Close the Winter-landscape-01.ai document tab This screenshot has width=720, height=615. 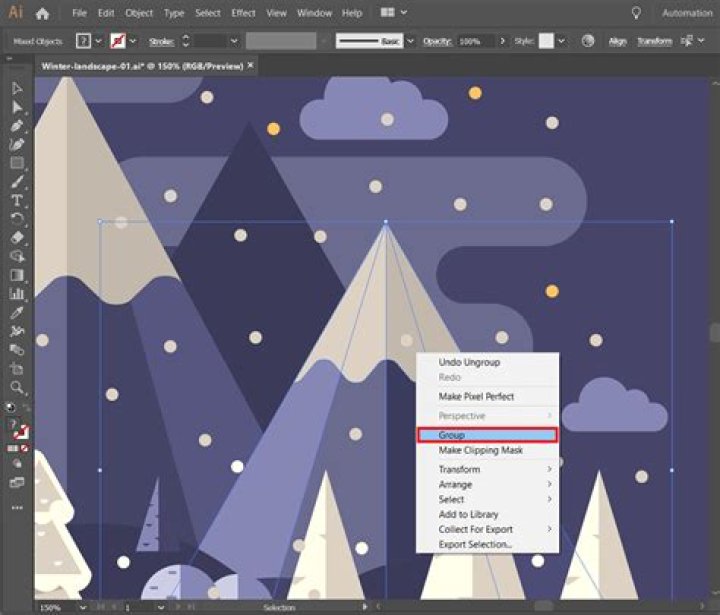click(x=250, y=63)
